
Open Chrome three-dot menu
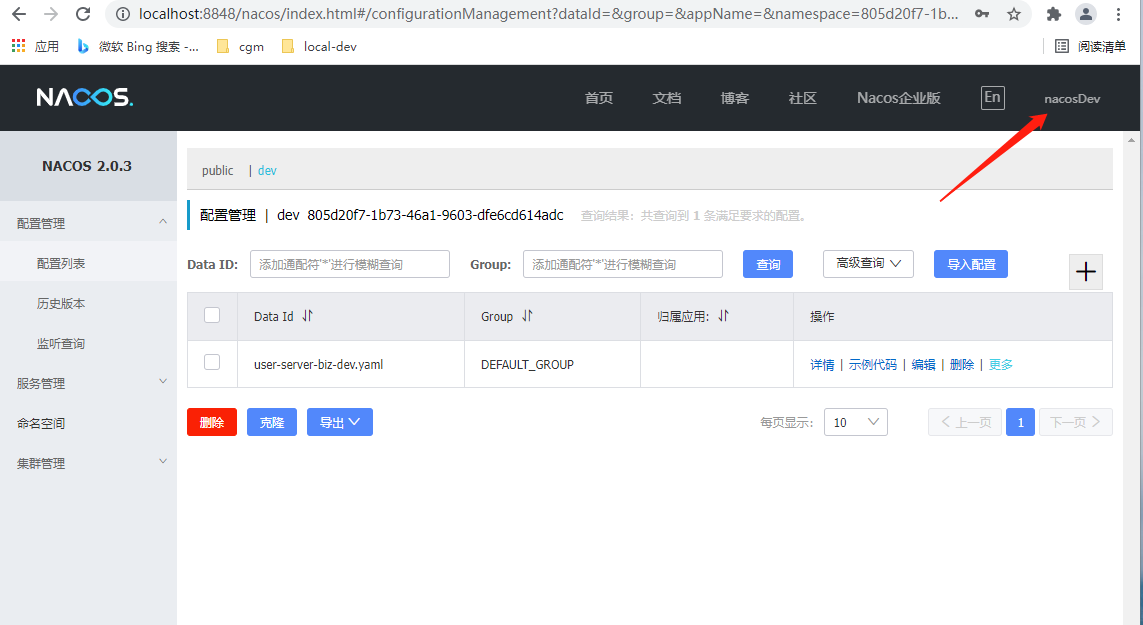tap(1119, 14)
